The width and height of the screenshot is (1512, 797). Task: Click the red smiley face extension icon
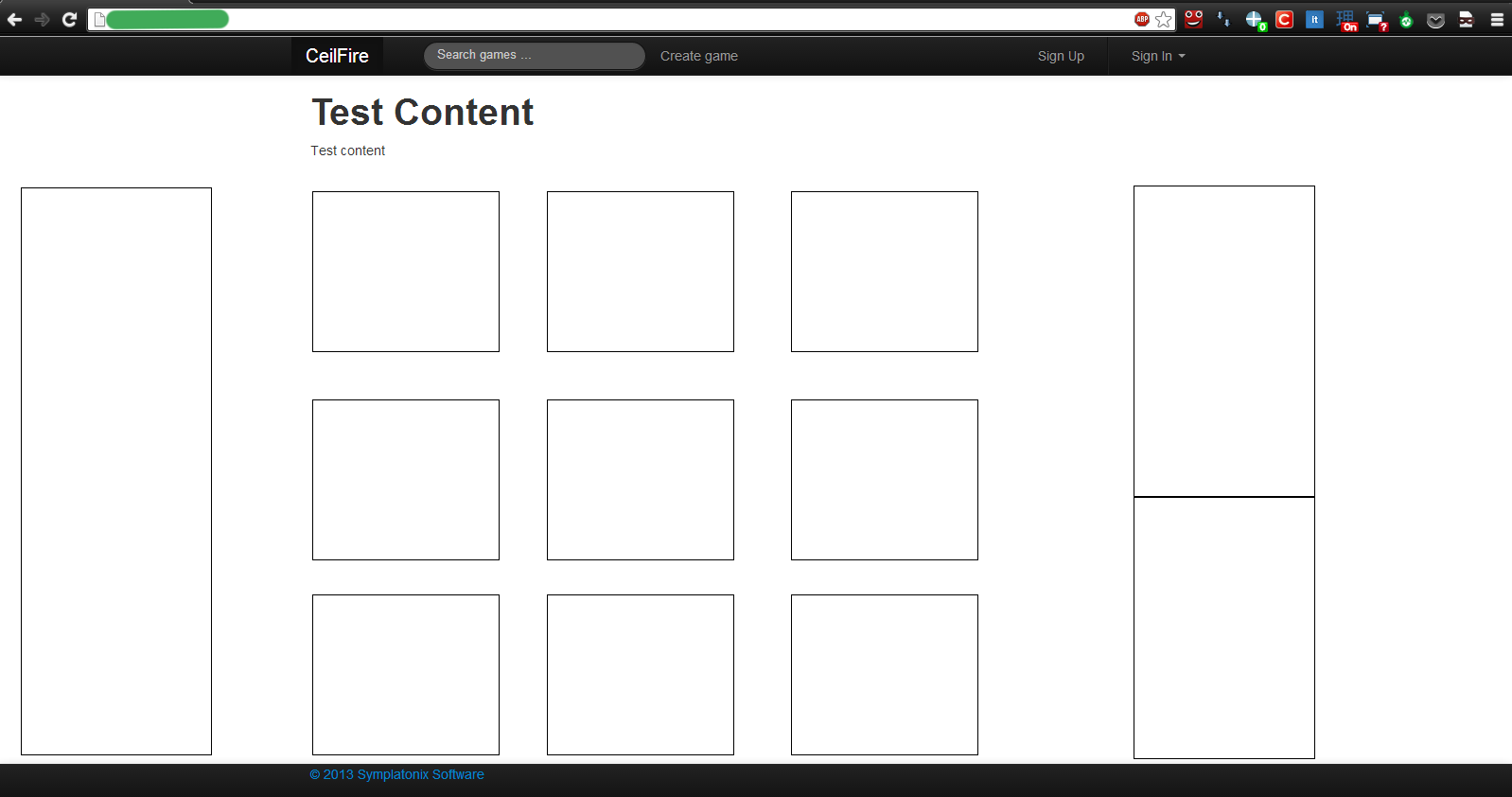click(x=1194, y=19)
